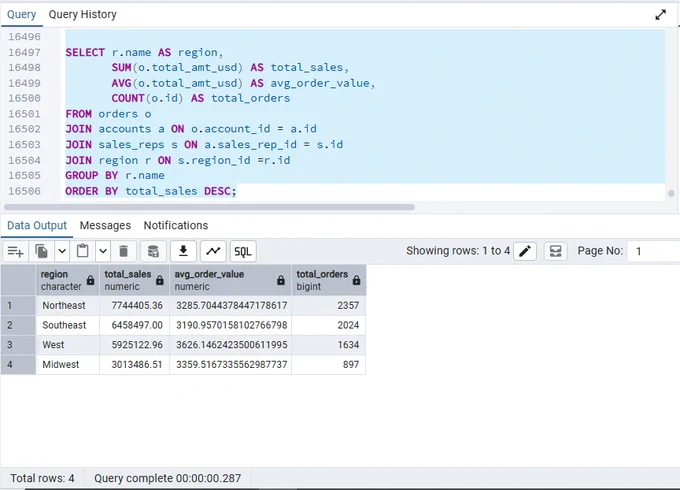Place cursor on JOIN region r line
680x490 pixels.
coord(178,160)
